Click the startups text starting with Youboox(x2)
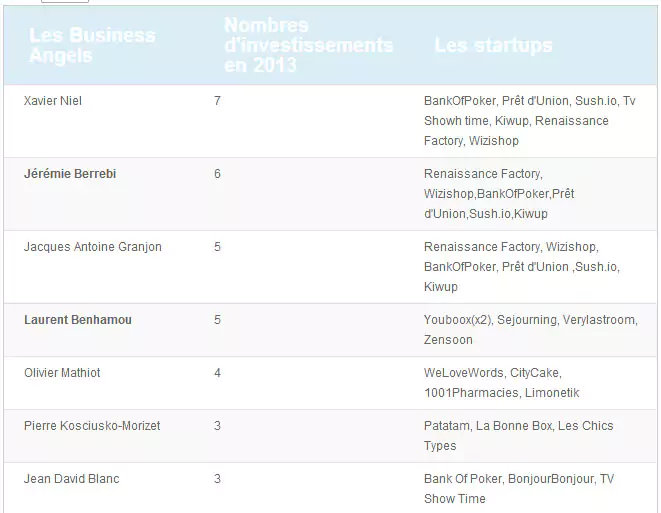Viewport: 661px width, 513px height. (x=530, y=330)
